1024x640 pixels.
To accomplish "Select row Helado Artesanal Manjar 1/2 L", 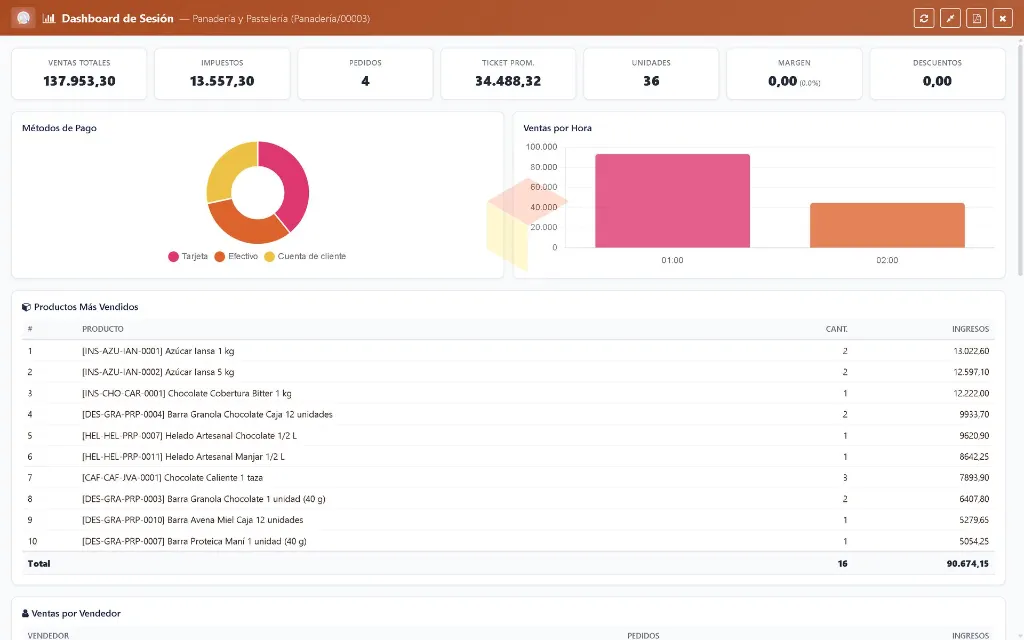I will coord(508,456).
